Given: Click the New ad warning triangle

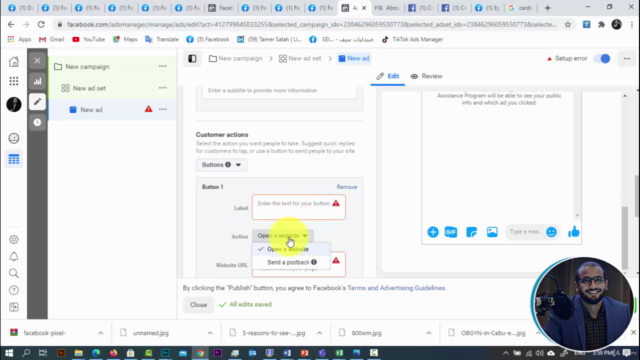Looking at the screenshot, I should [x=148, y=109].
